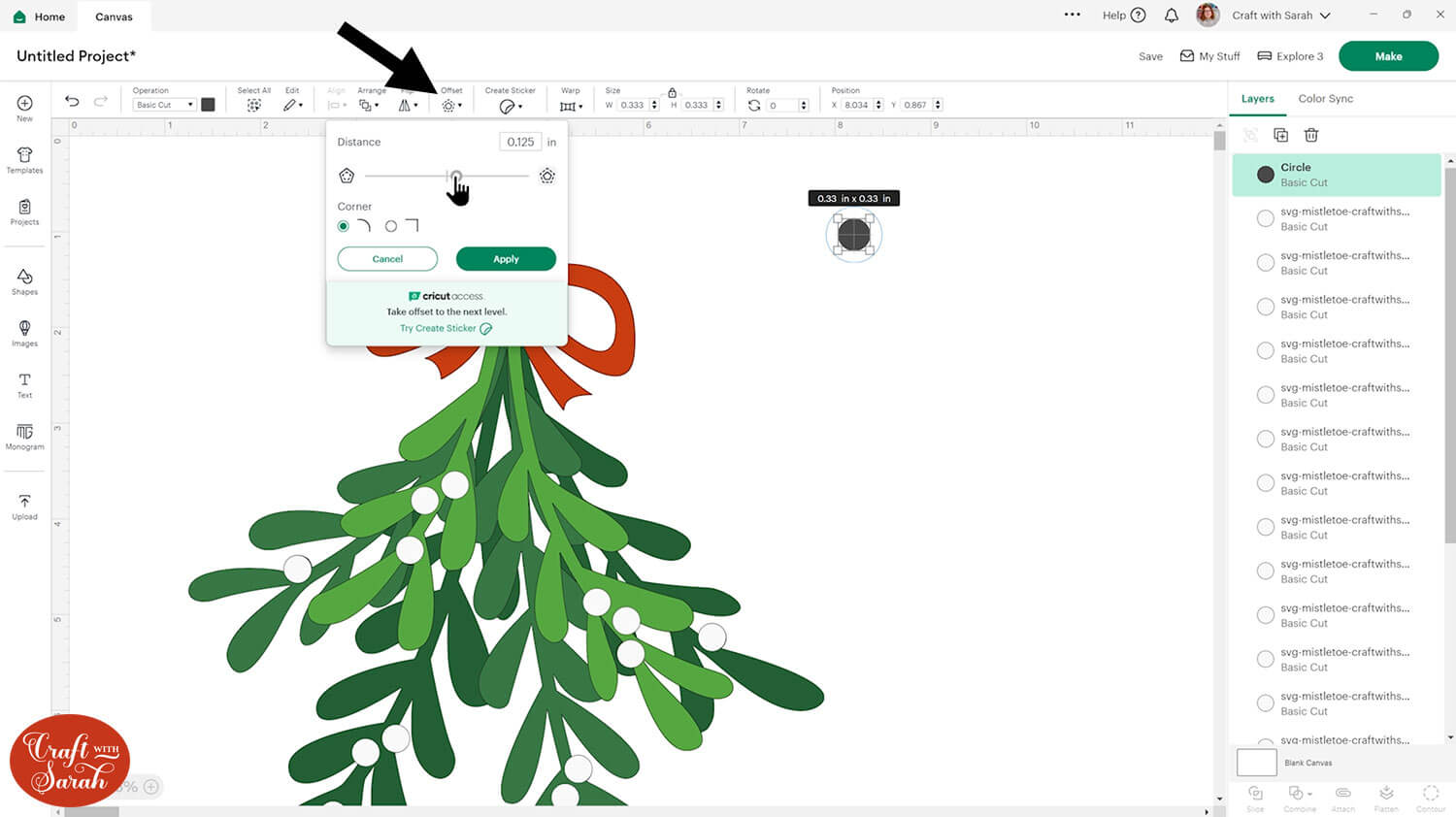The width and height of the screenshot is (1456, 817).
Task: Click the maximum offset icon right of slider
Action: tap(547, 176)
